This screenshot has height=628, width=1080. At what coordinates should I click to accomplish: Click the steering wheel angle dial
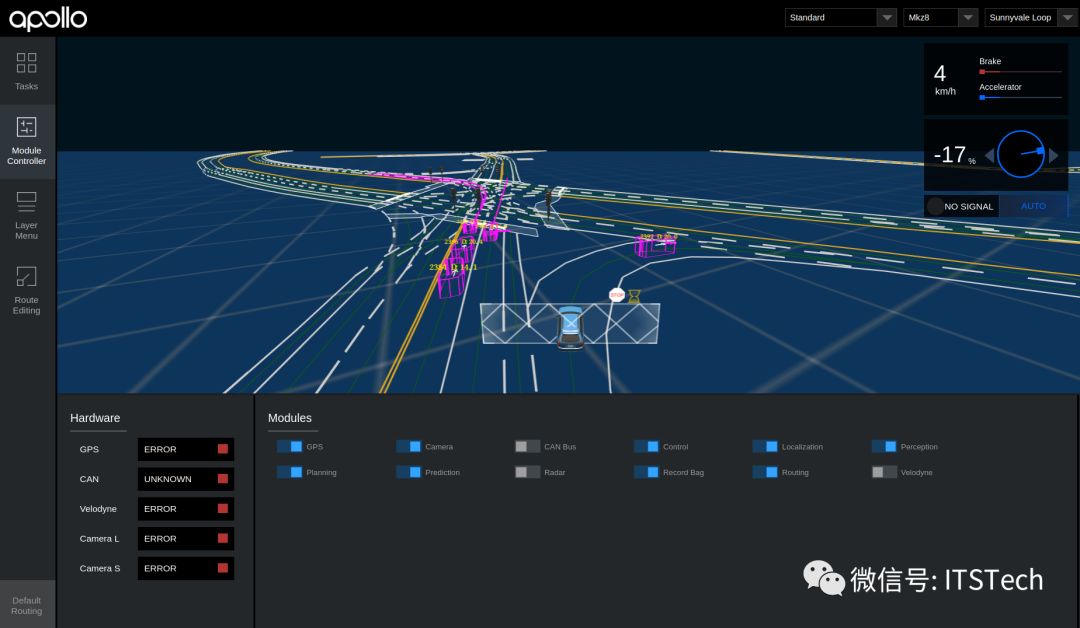point(1021,155)
